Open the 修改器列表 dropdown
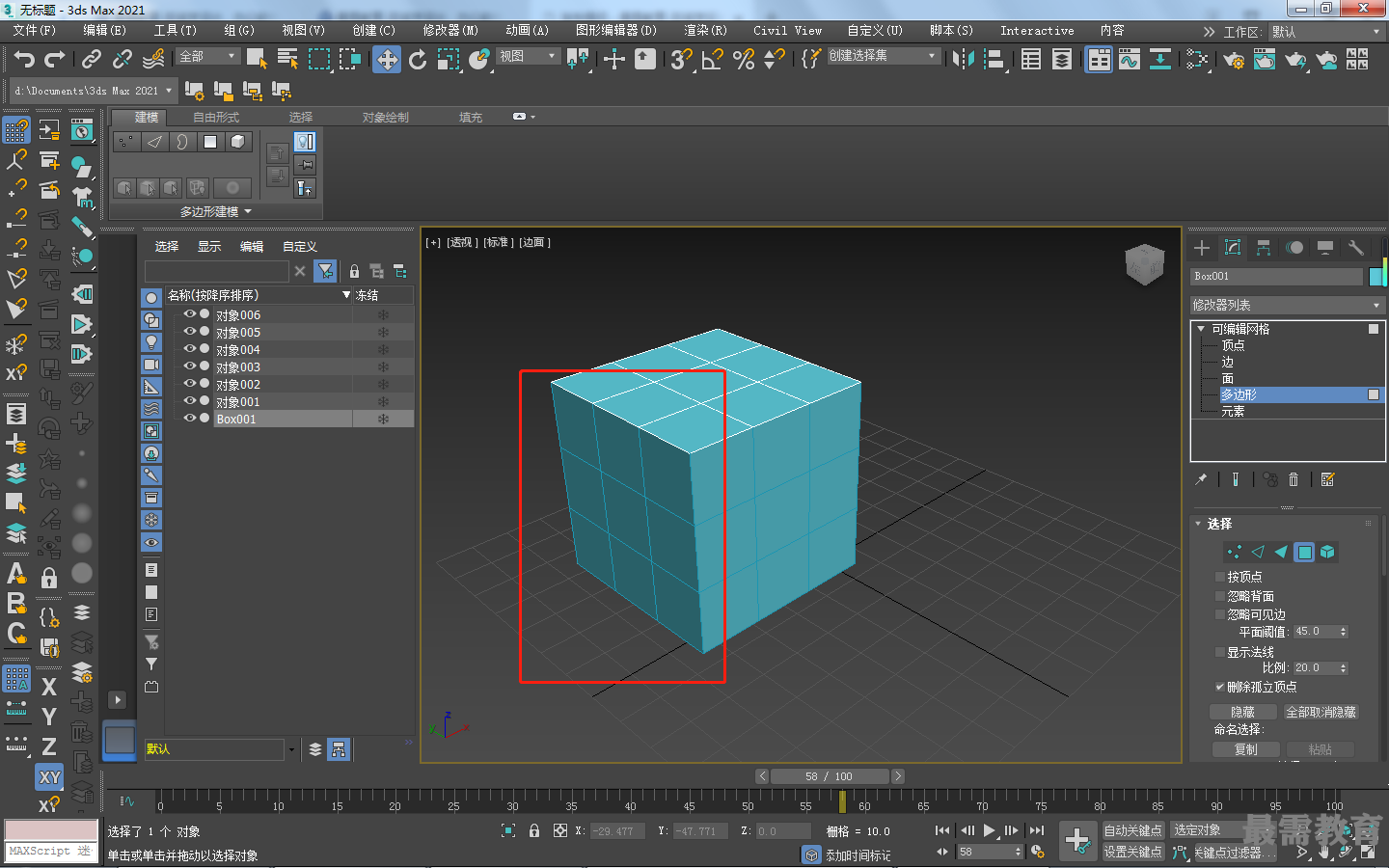1389x868 pixels. pyautogui.click(x=1288, y=305)
